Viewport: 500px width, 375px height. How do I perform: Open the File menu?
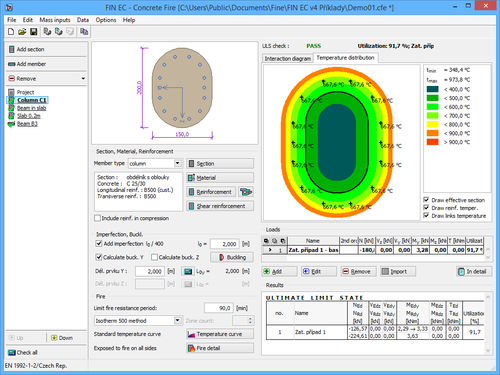tap(12, 20)
